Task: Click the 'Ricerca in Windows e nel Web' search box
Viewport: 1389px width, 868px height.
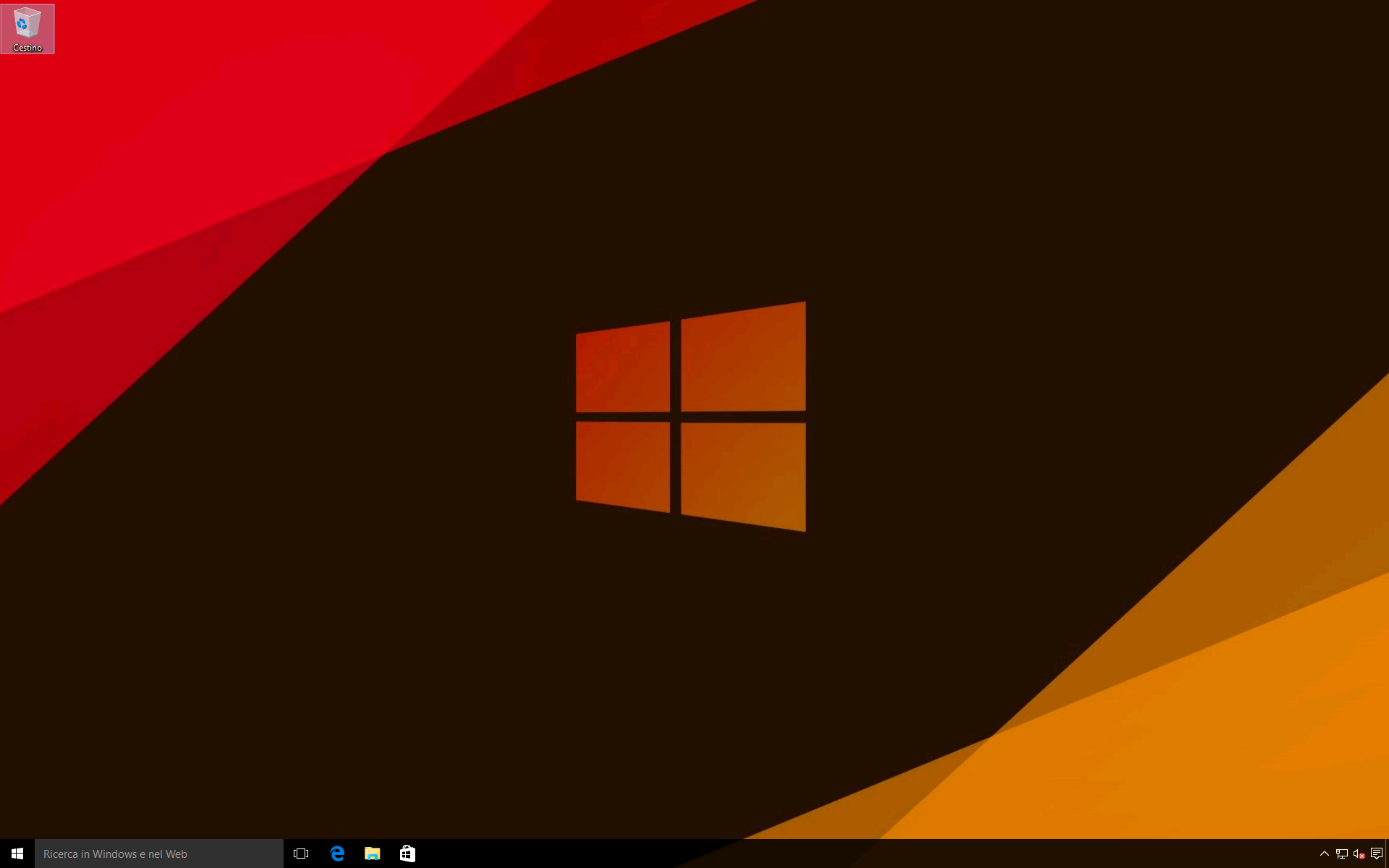Action: pyautogui.click(x=159, y=854)
